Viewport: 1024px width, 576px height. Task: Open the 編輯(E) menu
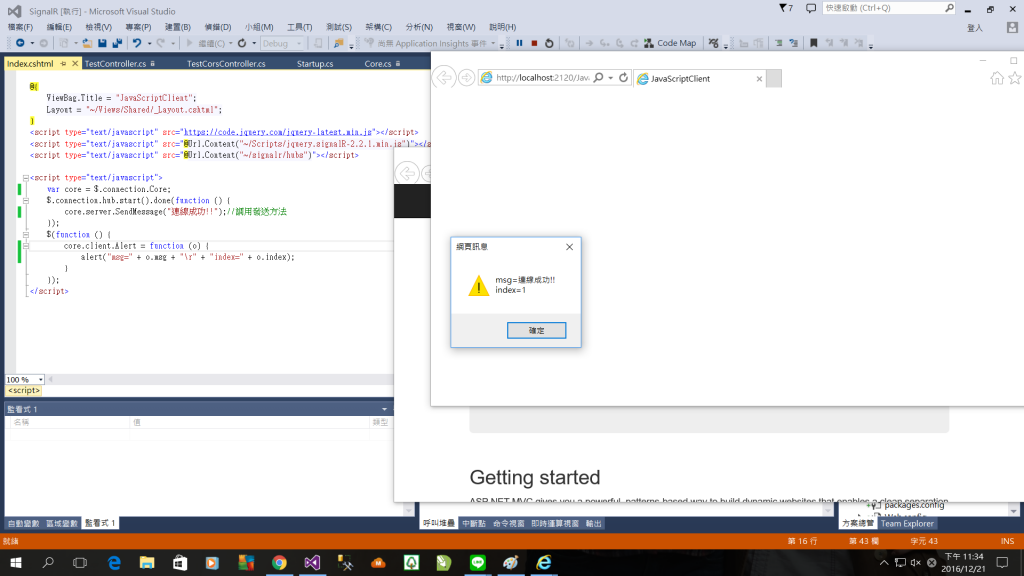point(59,27)
